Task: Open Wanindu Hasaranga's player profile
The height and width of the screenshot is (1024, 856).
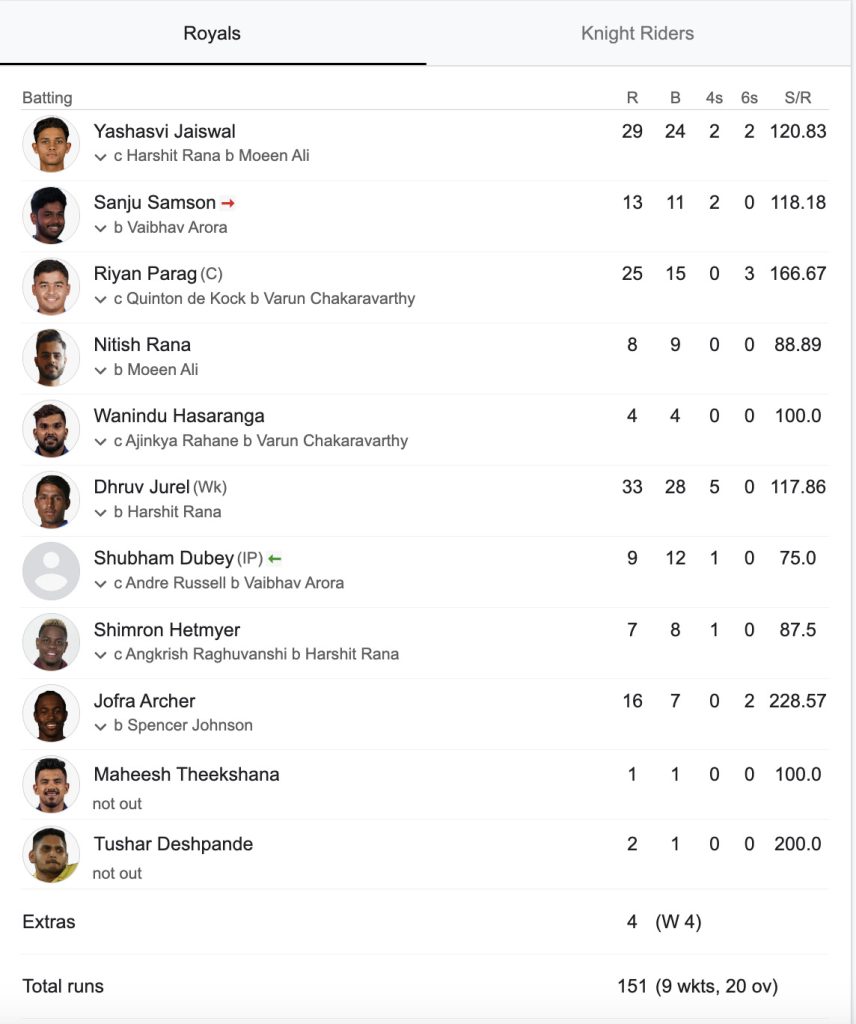Action: pyautogui.click(x=179, y=416)
